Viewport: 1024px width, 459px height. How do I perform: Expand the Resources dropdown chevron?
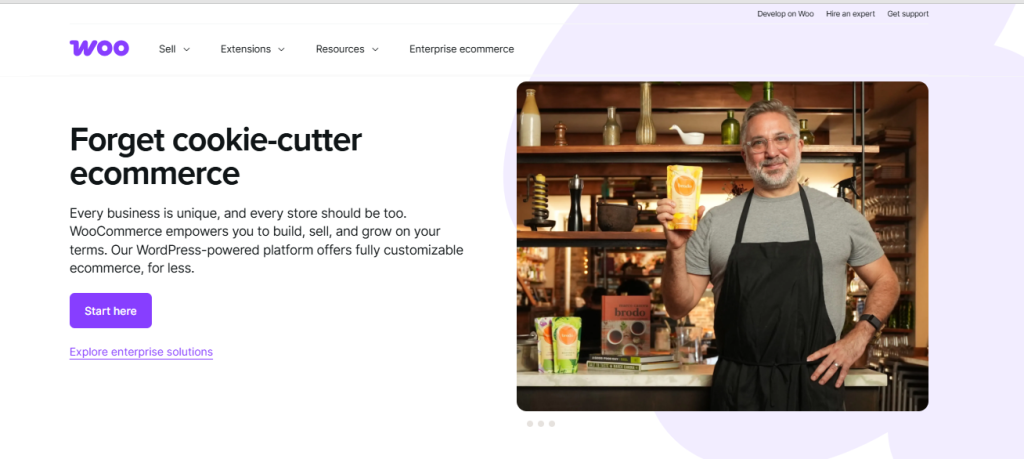click(375, 50)
